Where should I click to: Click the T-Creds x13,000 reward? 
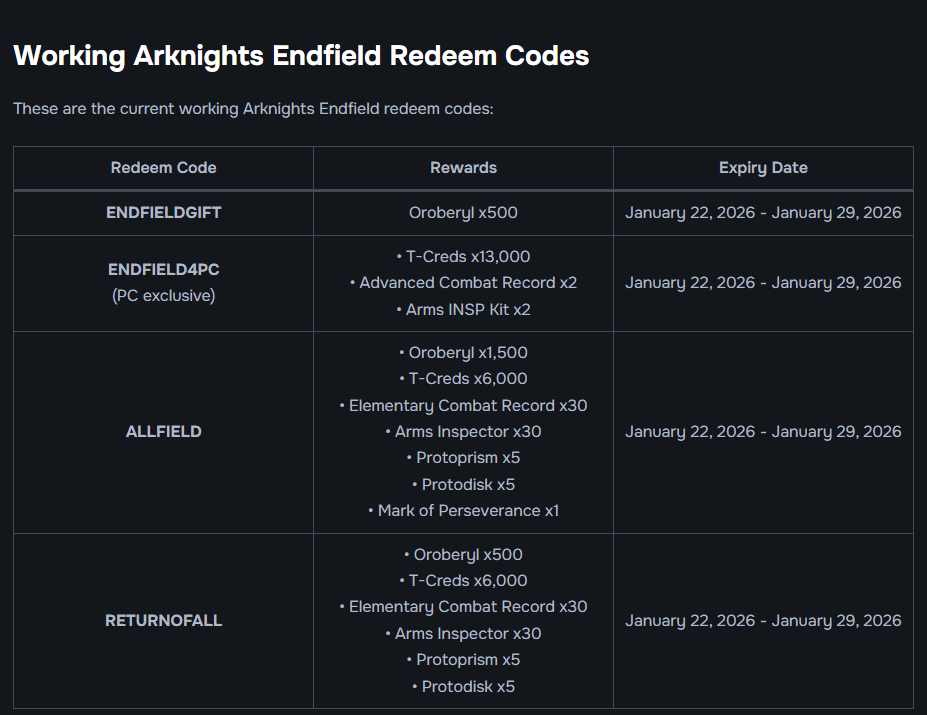(x=463, y=257)
